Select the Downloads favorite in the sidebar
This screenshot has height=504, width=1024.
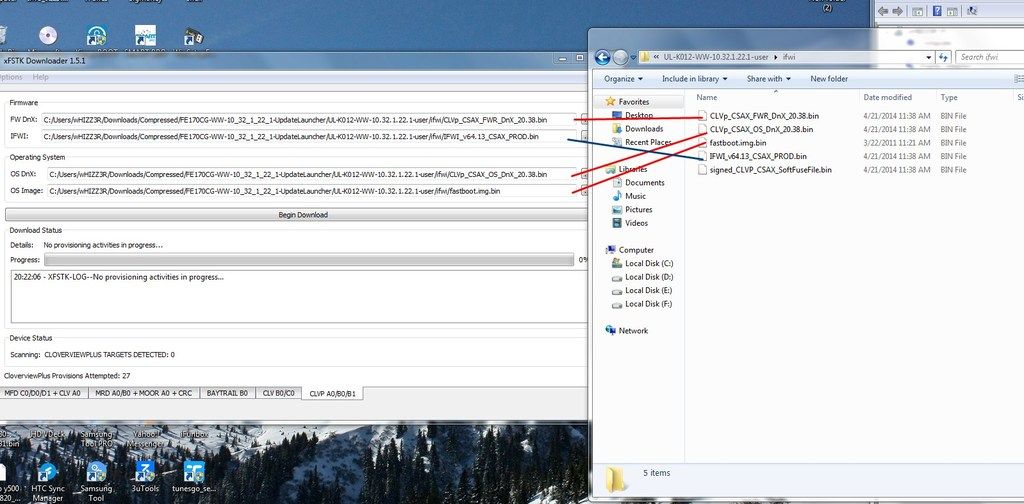click(644, 129)
